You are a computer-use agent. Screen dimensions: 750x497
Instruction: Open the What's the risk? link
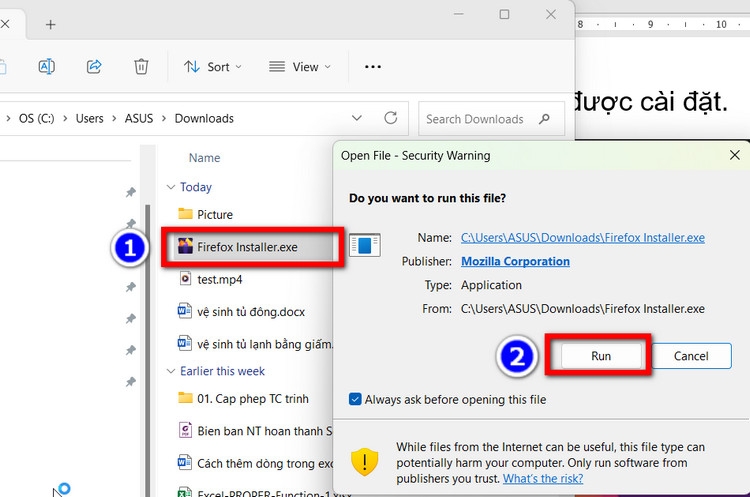pos(543,479)
